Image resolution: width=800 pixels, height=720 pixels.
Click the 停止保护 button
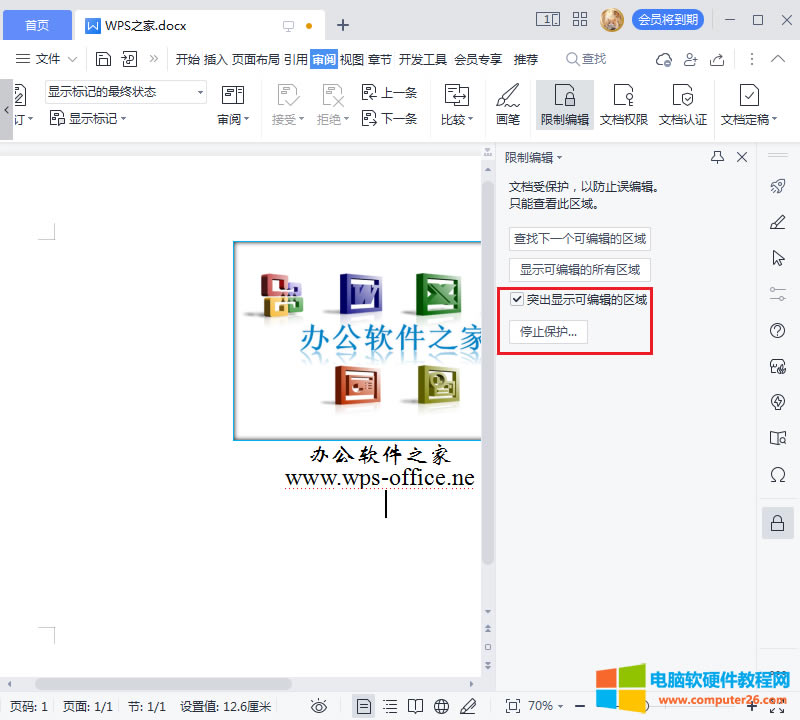(548, 332)
